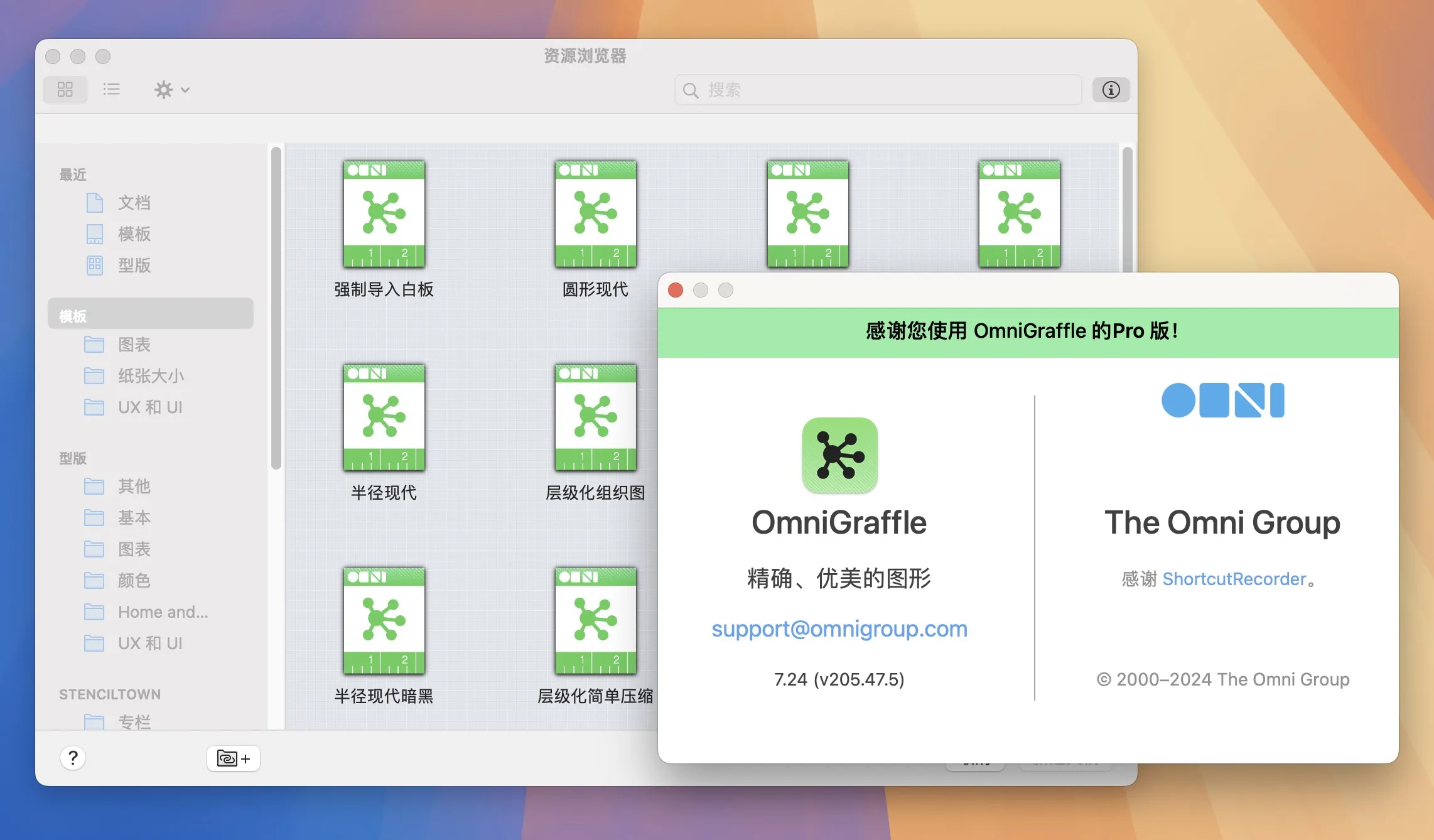Click the 强制导入白板 label text
Image resolution: width=1434 pixels, height=840 pixels.
coord(384,289)
